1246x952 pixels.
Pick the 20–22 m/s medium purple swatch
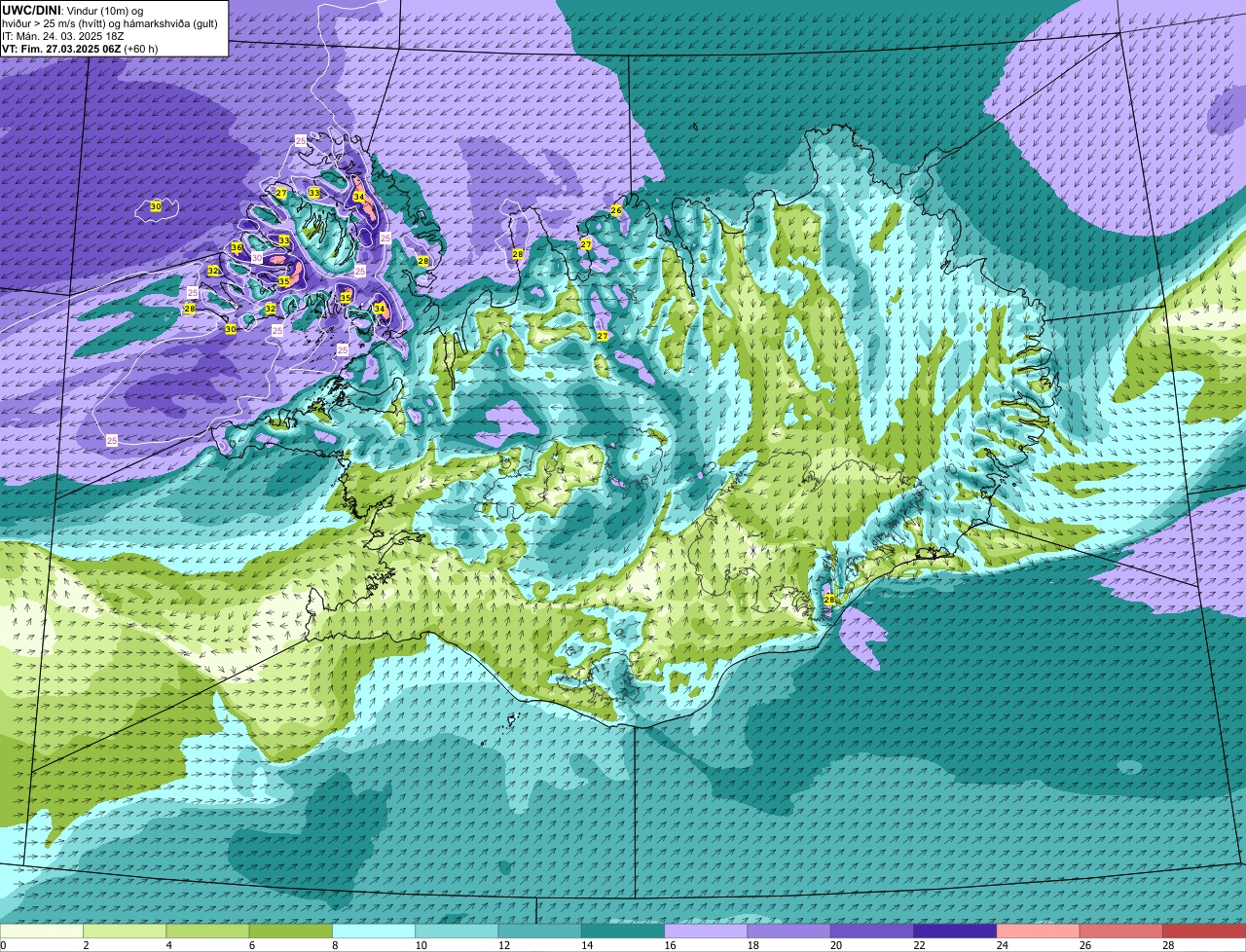pyautogui.click(x=872, y=932)
